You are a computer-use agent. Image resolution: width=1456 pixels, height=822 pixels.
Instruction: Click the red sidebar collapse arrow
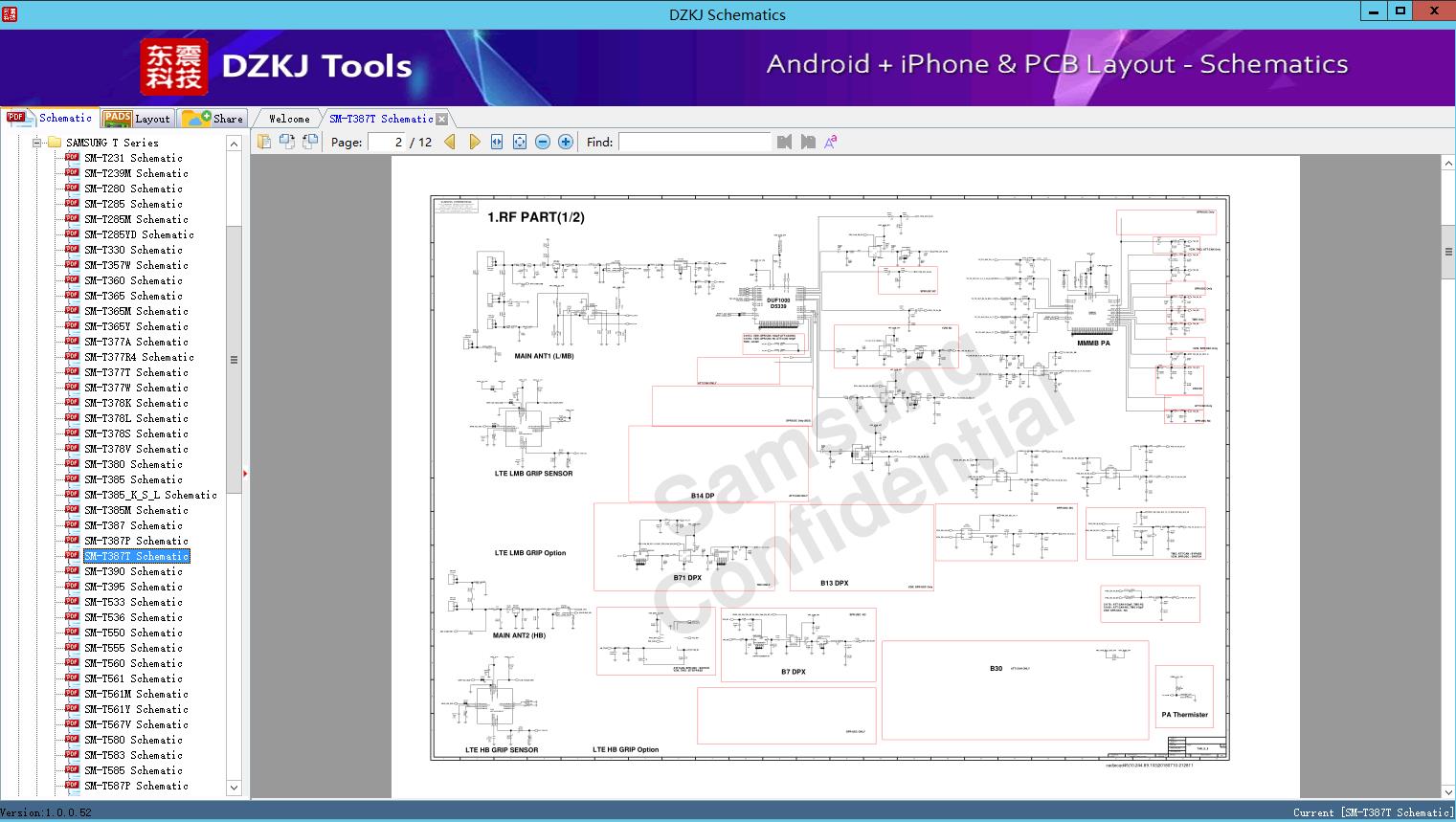tap(246, 474)
